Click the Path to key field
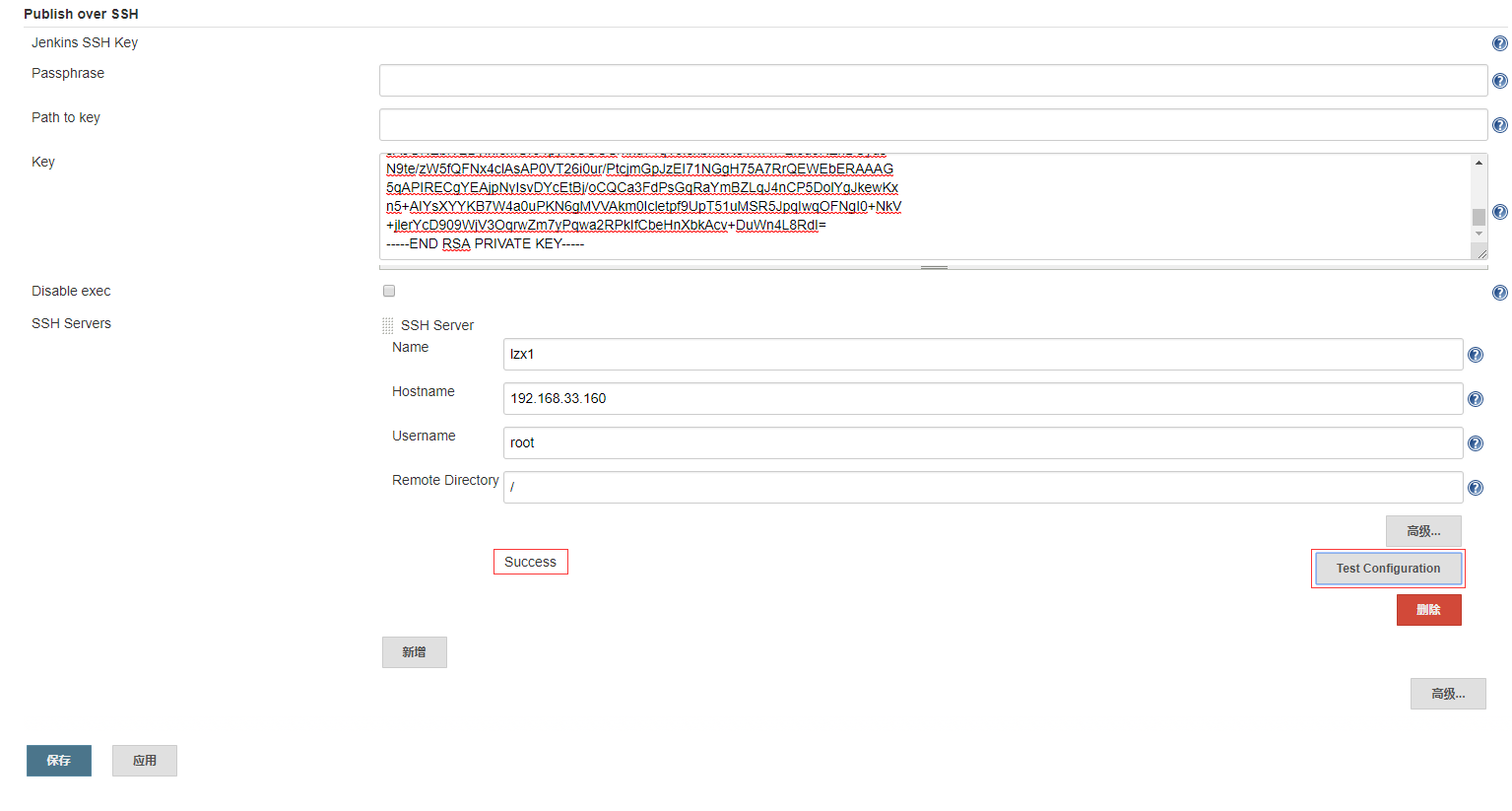The height and width of the screenshot is (811, 1512). pos(933,125)
